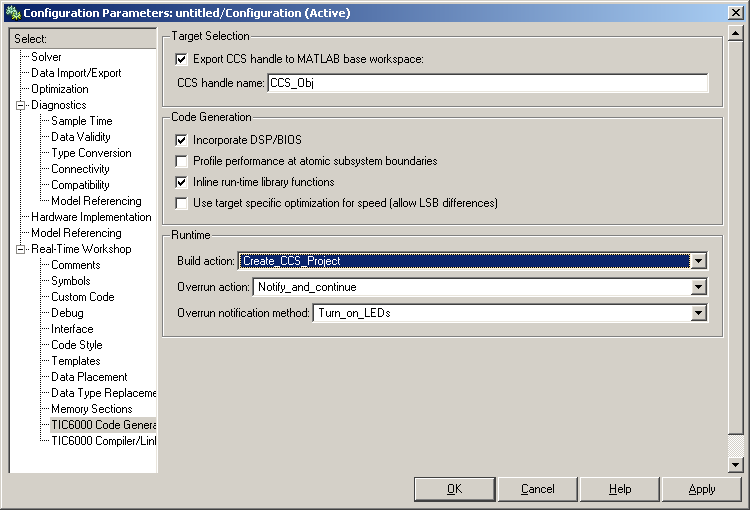Toggle Export CCS handle to MATLAB base workspace
Viewport: 750px width, 510px height.
pyautogui.click(x=181, y=59)
